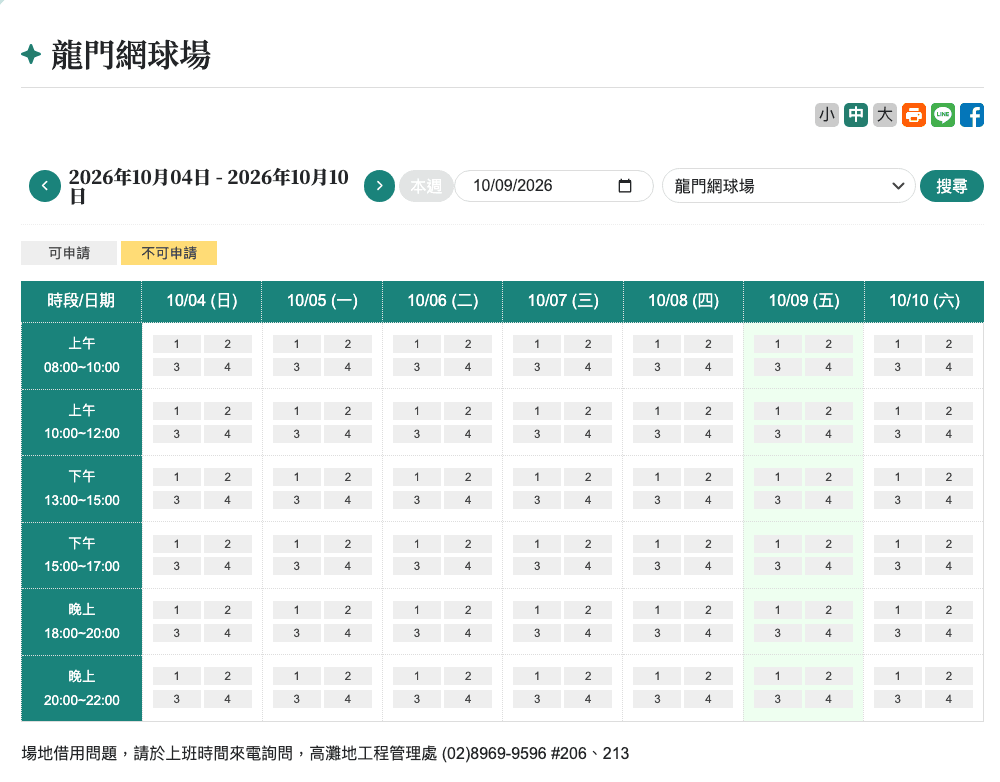Screen dimensions: 1000x782
Task: Select court 4 on 10/08 18:00~20:00
Action: coord(708,633)
